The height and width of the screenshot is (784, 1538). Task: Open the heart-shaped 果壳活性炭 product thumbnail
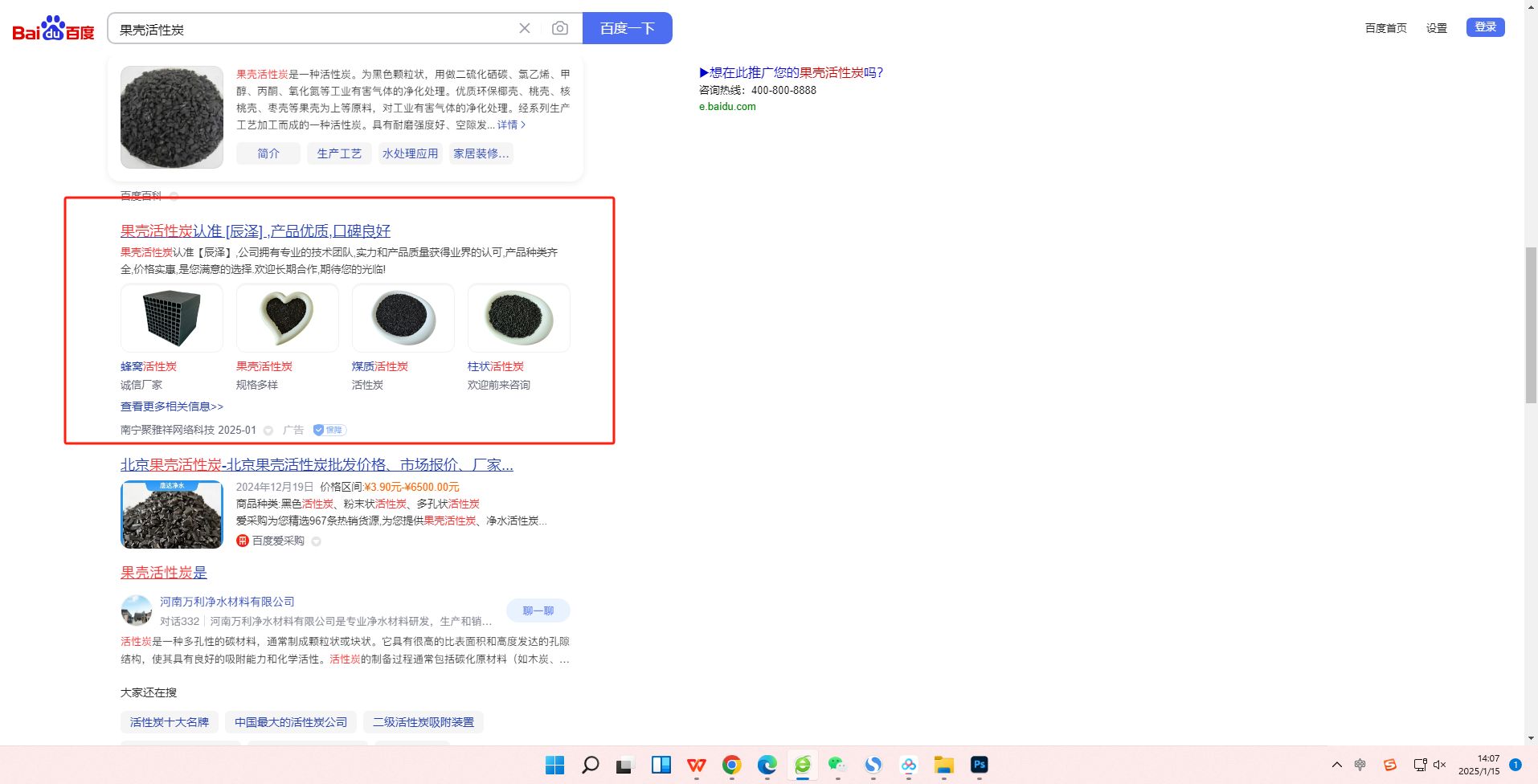coord(288,318)
